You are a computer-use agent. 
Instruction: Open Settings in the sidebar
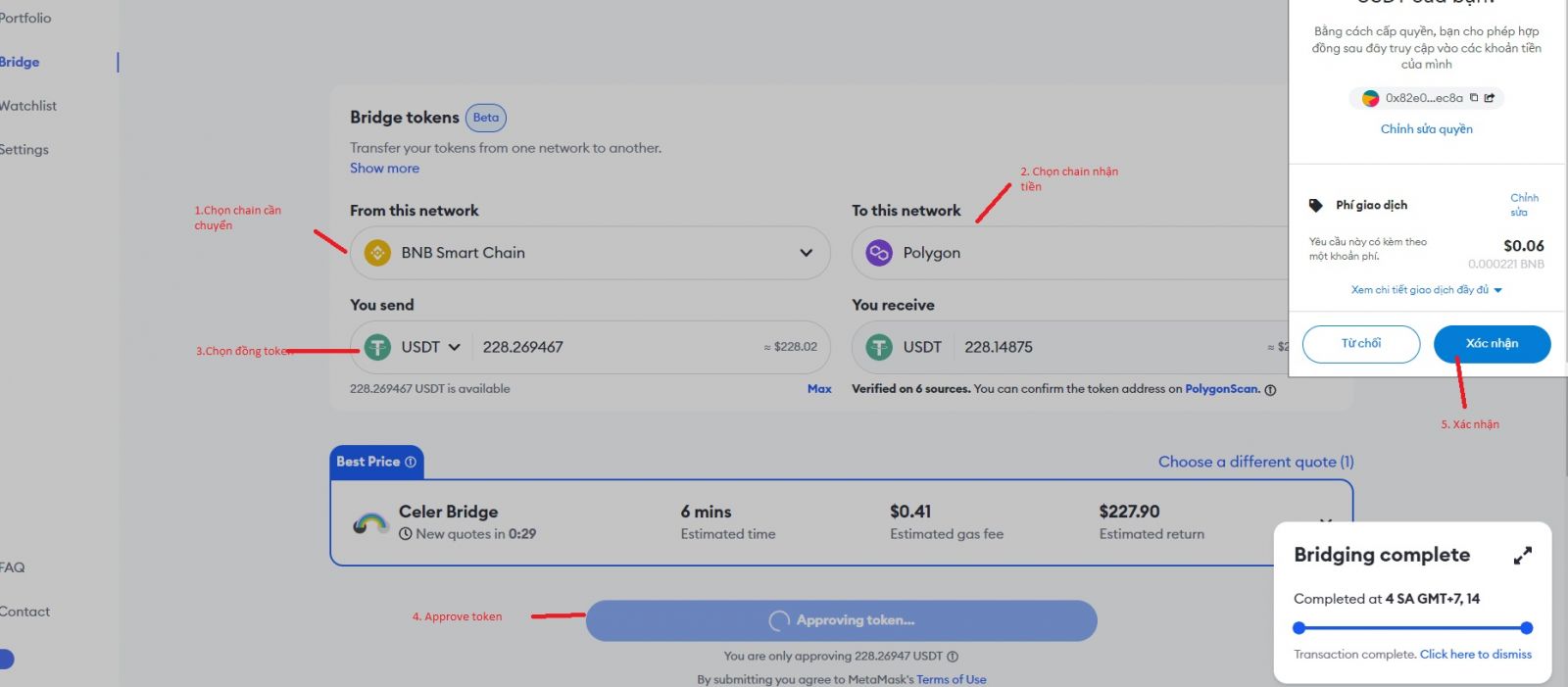(24, 150)
